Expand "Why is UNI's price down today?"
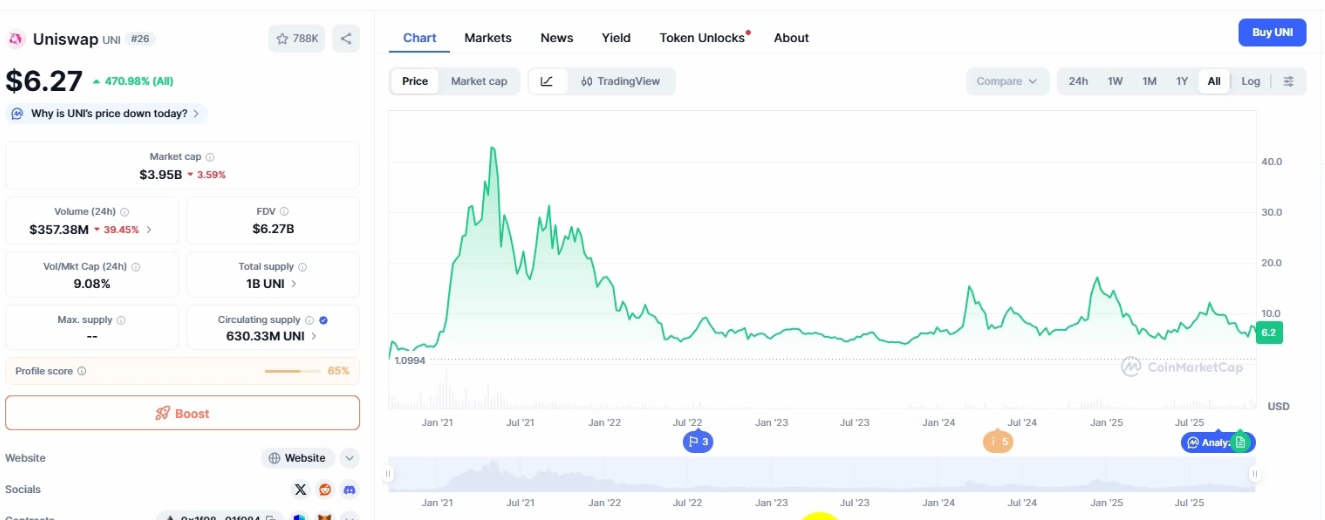Viewport: 1325px width, 520px height. (108, 114)
